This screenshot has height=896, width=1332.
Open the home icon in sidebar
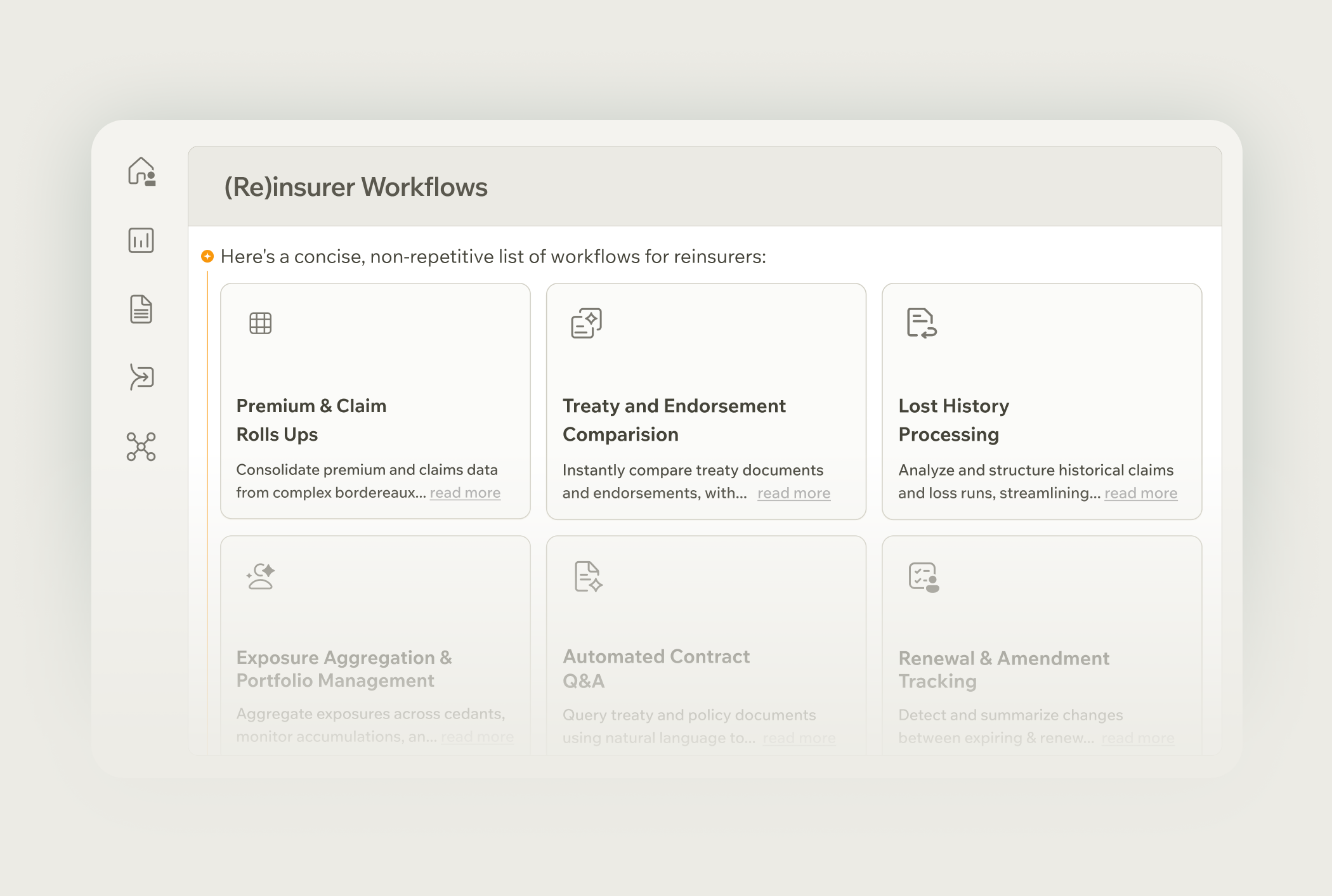point(141,172)
